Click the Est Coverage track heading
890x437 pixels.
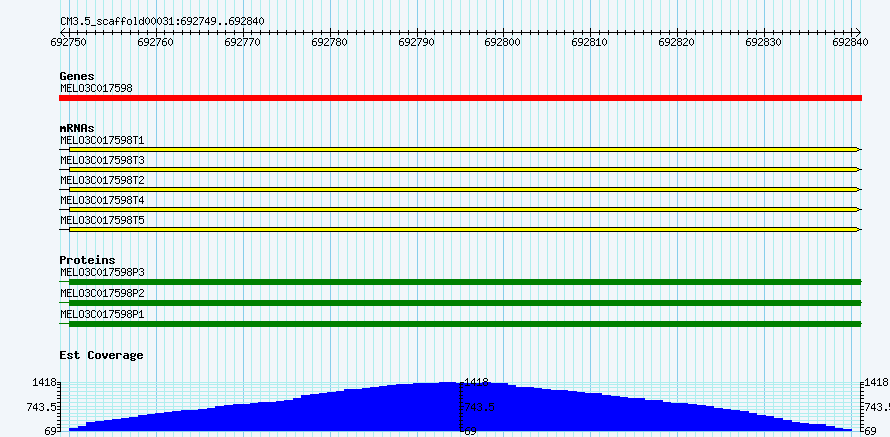(101, 355)
